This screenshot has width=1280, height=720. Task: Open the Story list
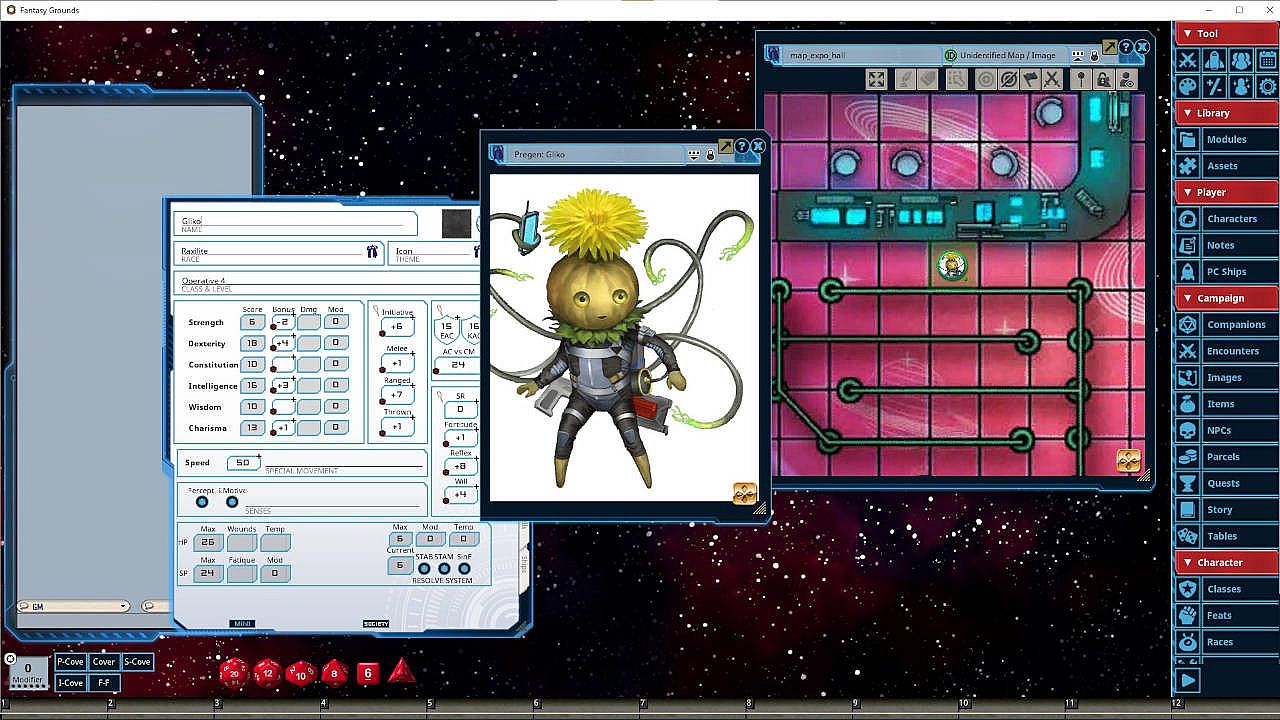pyautogui.click(x=1226, y=510)
